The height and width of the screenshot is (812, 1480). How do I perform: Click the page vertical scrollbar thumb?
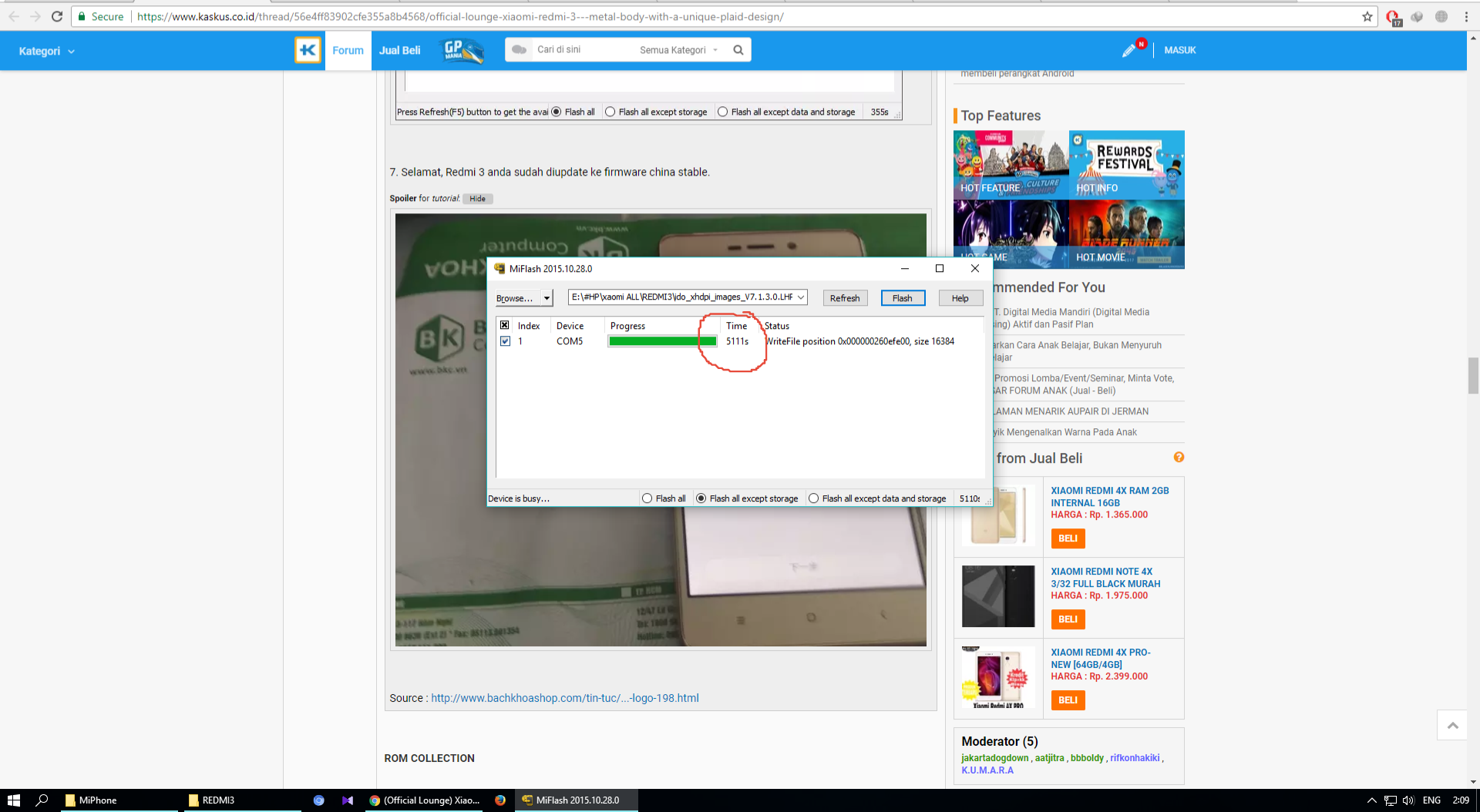coord(1473,375)
